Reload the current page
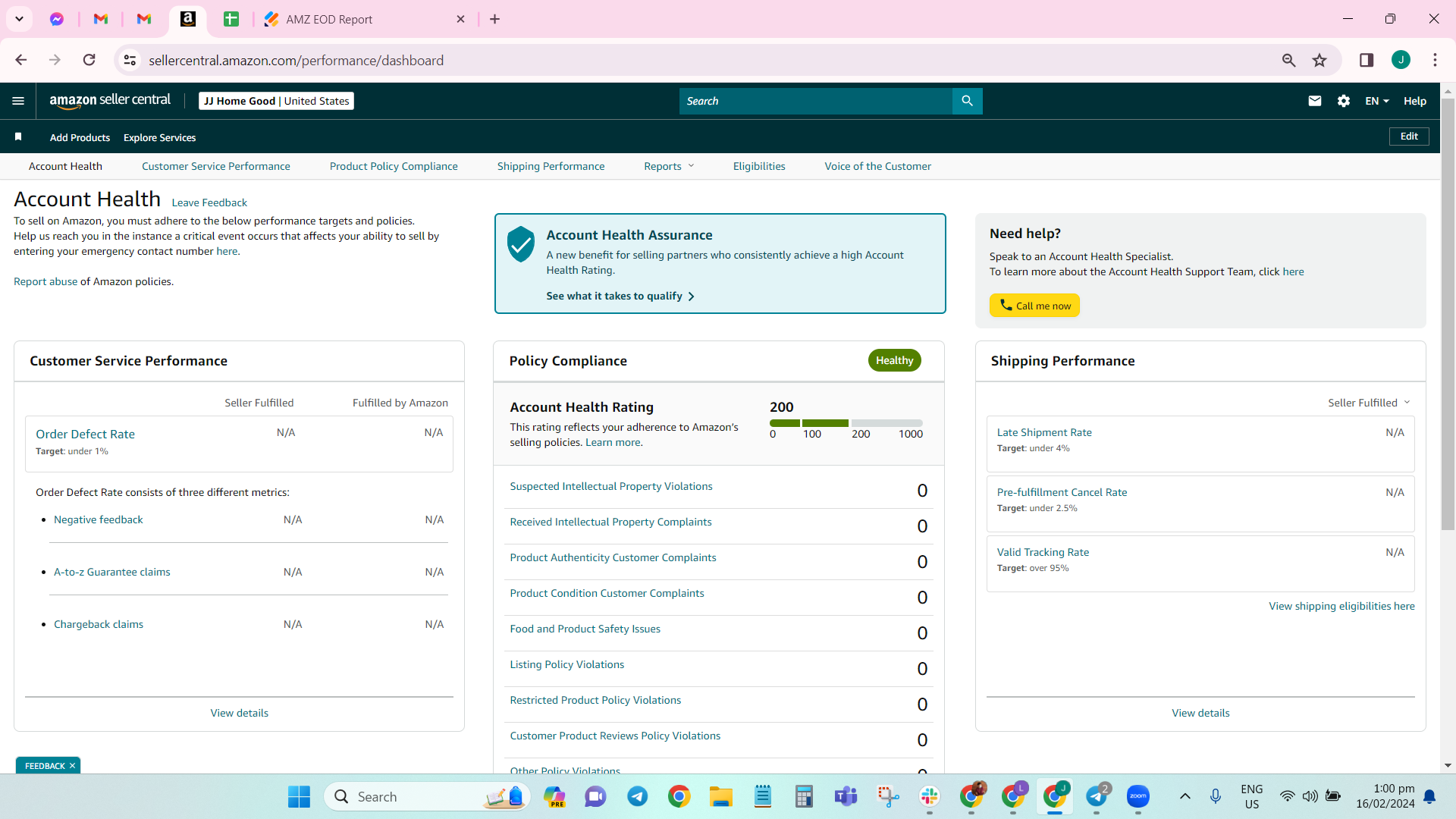1456x819 pixels. pos(89,60)
